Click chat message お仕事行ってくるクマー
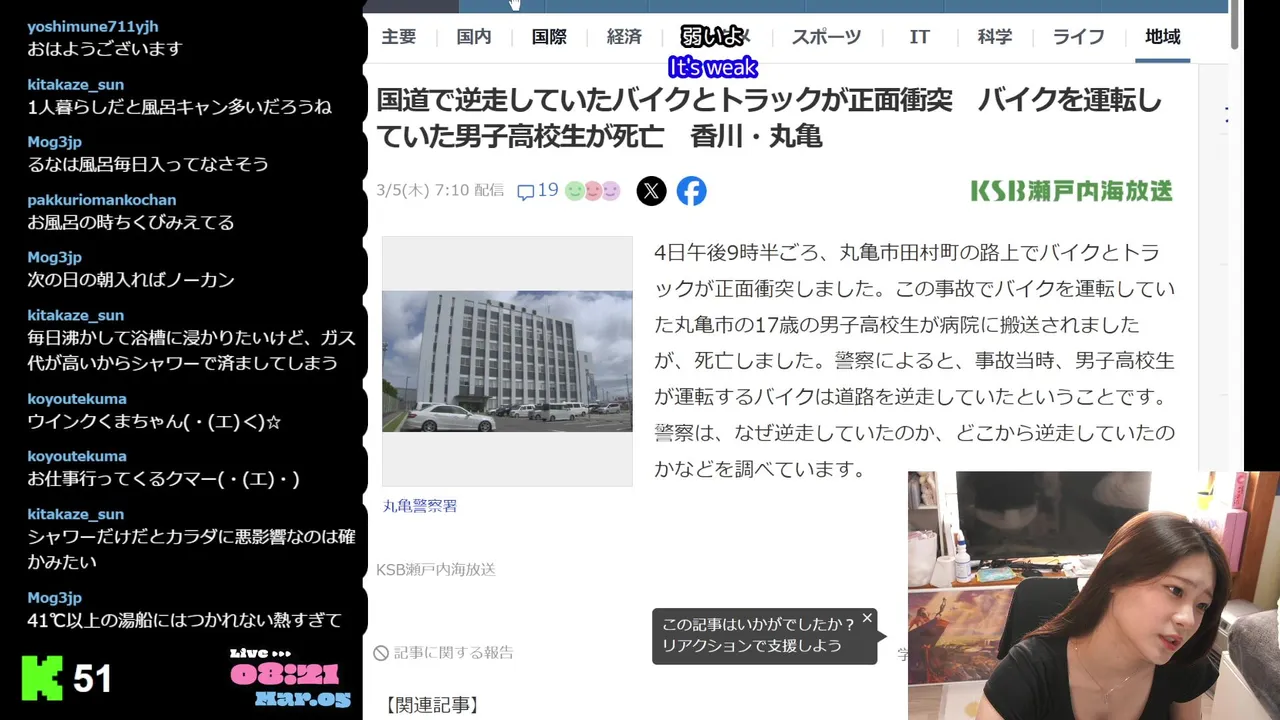1280x720 pixels. click(x=163, y=479)
